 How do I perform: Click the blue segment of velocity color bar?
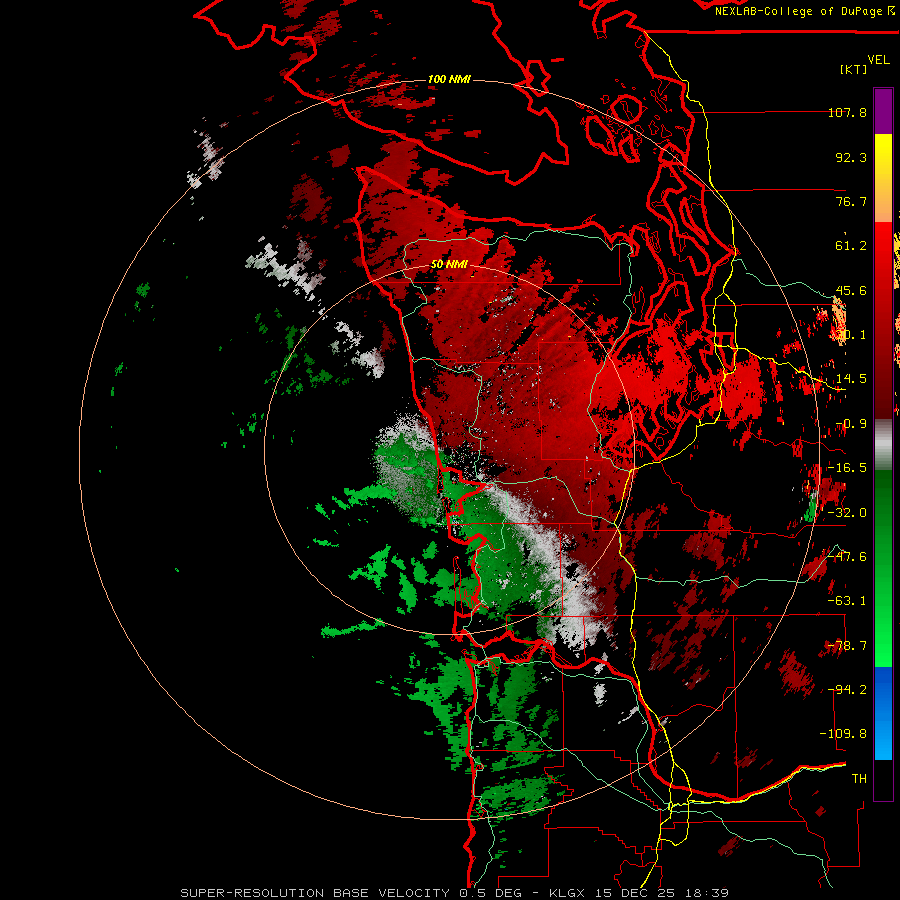[x=883, y=713]
